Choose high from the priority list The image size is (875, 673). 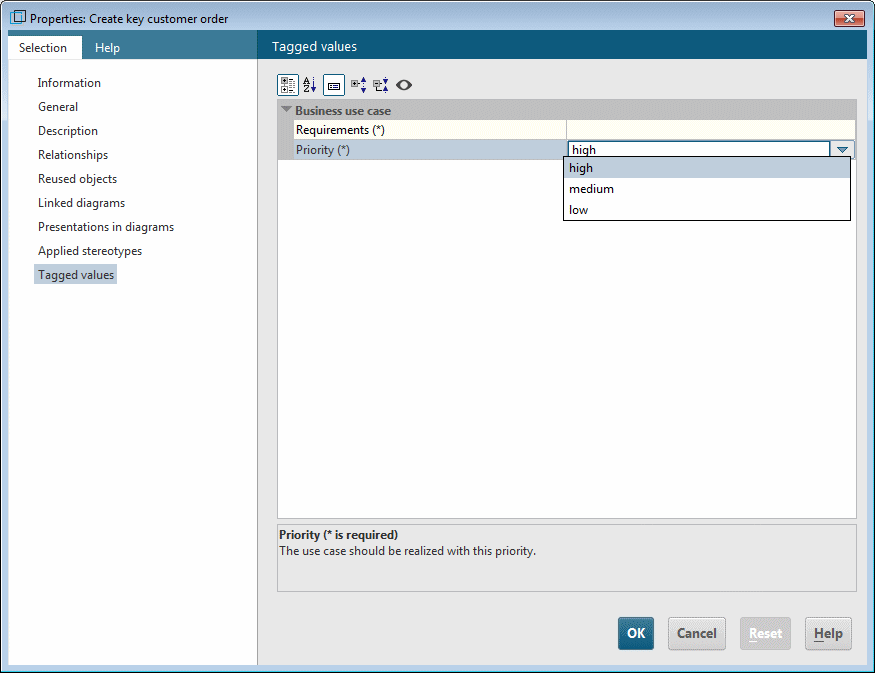click(x=706, y=168)
